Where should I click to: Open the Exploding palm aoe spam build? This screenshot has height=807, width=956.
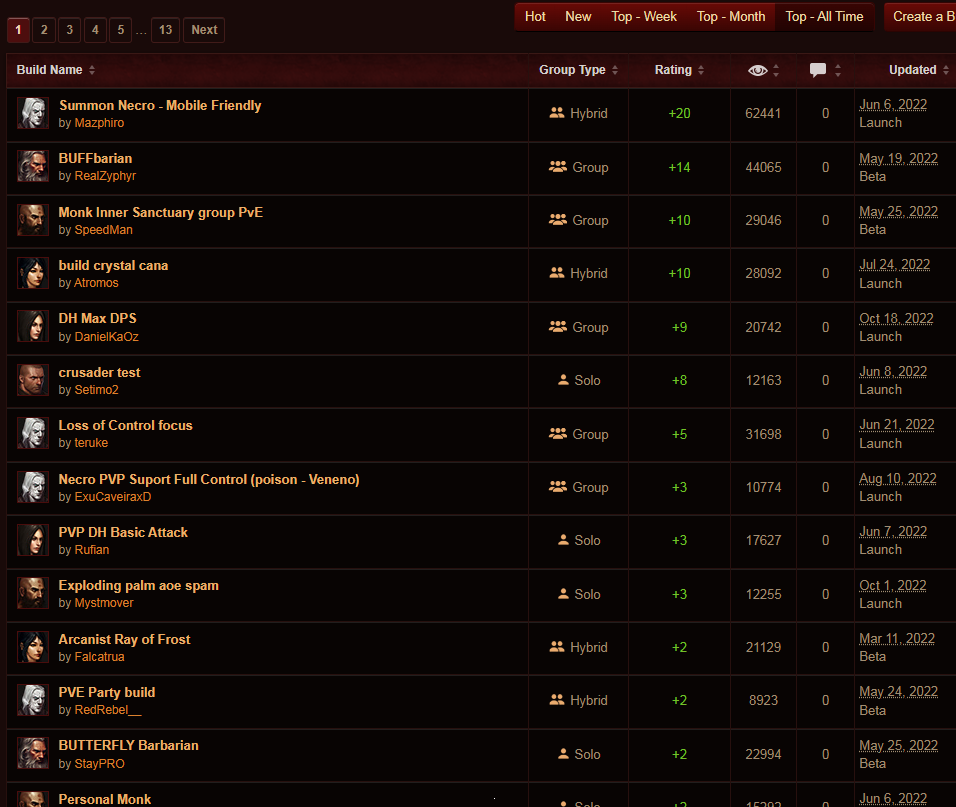[138, 586]
